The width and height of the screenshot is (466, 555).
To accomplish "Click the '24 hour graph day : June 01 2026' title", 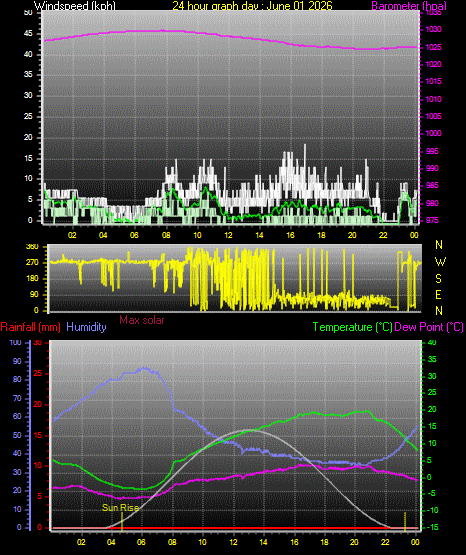I will (252, 6).
